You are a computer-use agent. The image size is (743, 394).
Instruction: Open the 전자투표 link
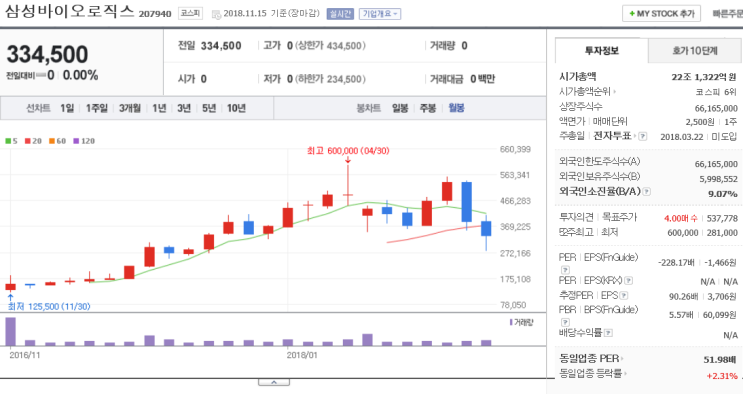coord(614,136)
